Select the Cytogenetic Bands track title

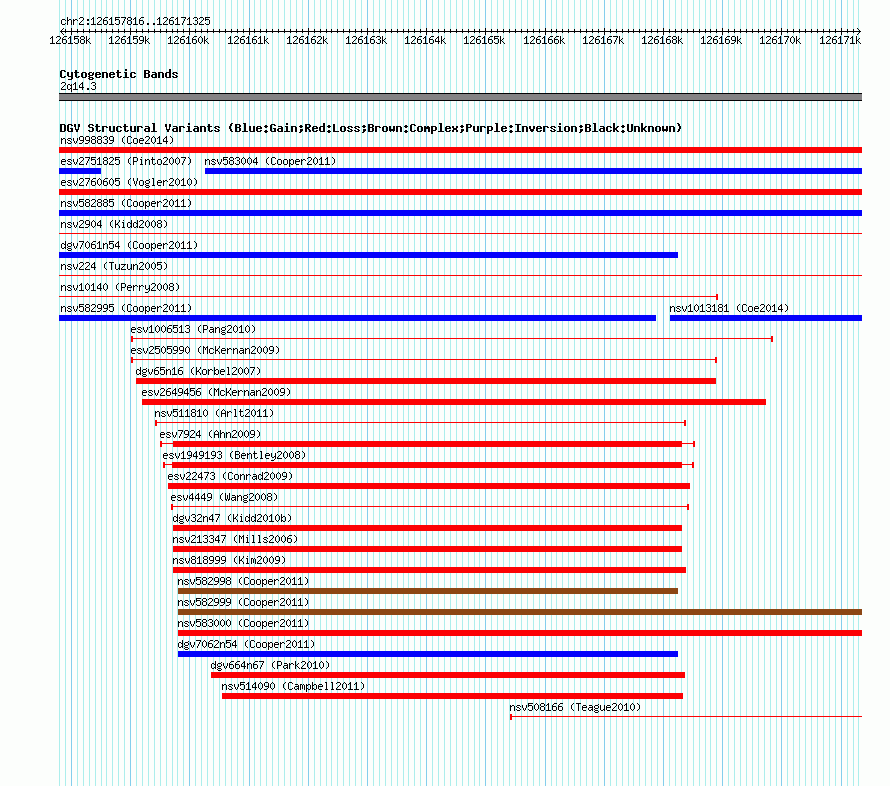pos(119,74)
